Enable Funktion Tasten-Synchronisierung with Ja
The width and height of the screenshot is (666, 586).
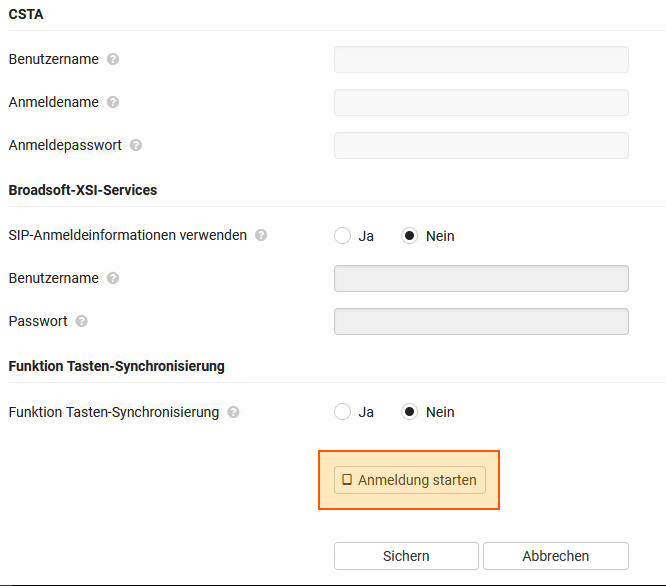tap(343, 412)
